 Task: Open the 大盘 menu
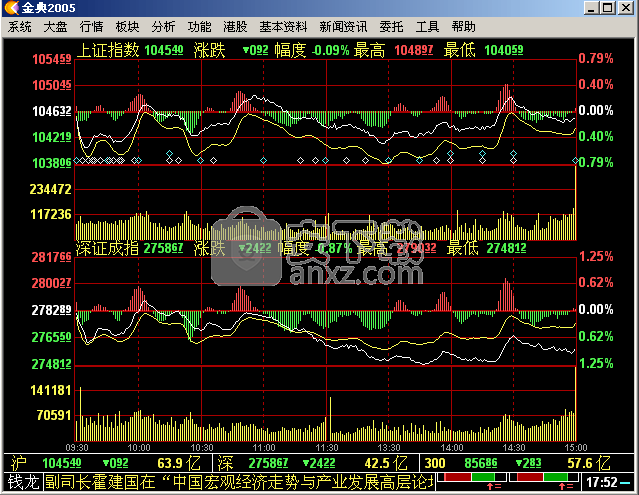[55, 27]
